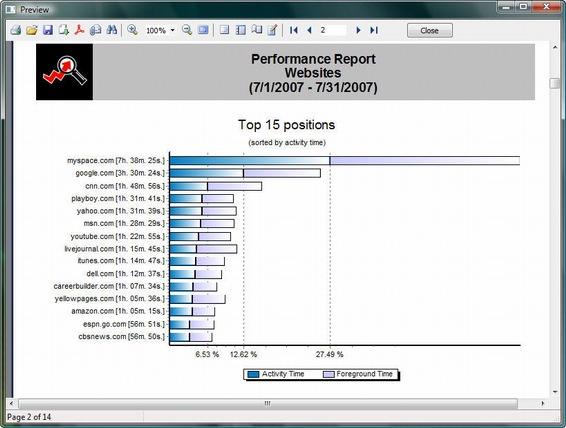The width and height of the screenshot is (566, 428).
Task: Toggle the report outline icon
Action: pos(257,30)
